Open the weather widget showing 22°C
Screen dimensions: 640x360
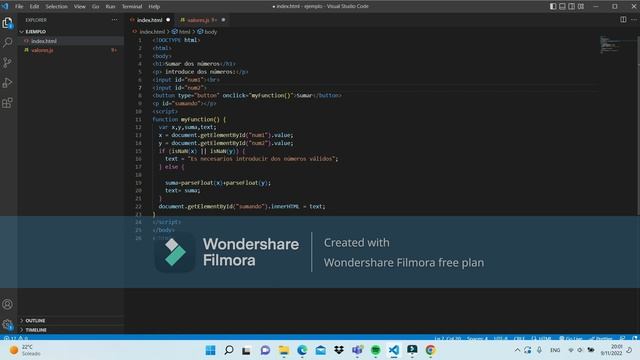(25, 350)
